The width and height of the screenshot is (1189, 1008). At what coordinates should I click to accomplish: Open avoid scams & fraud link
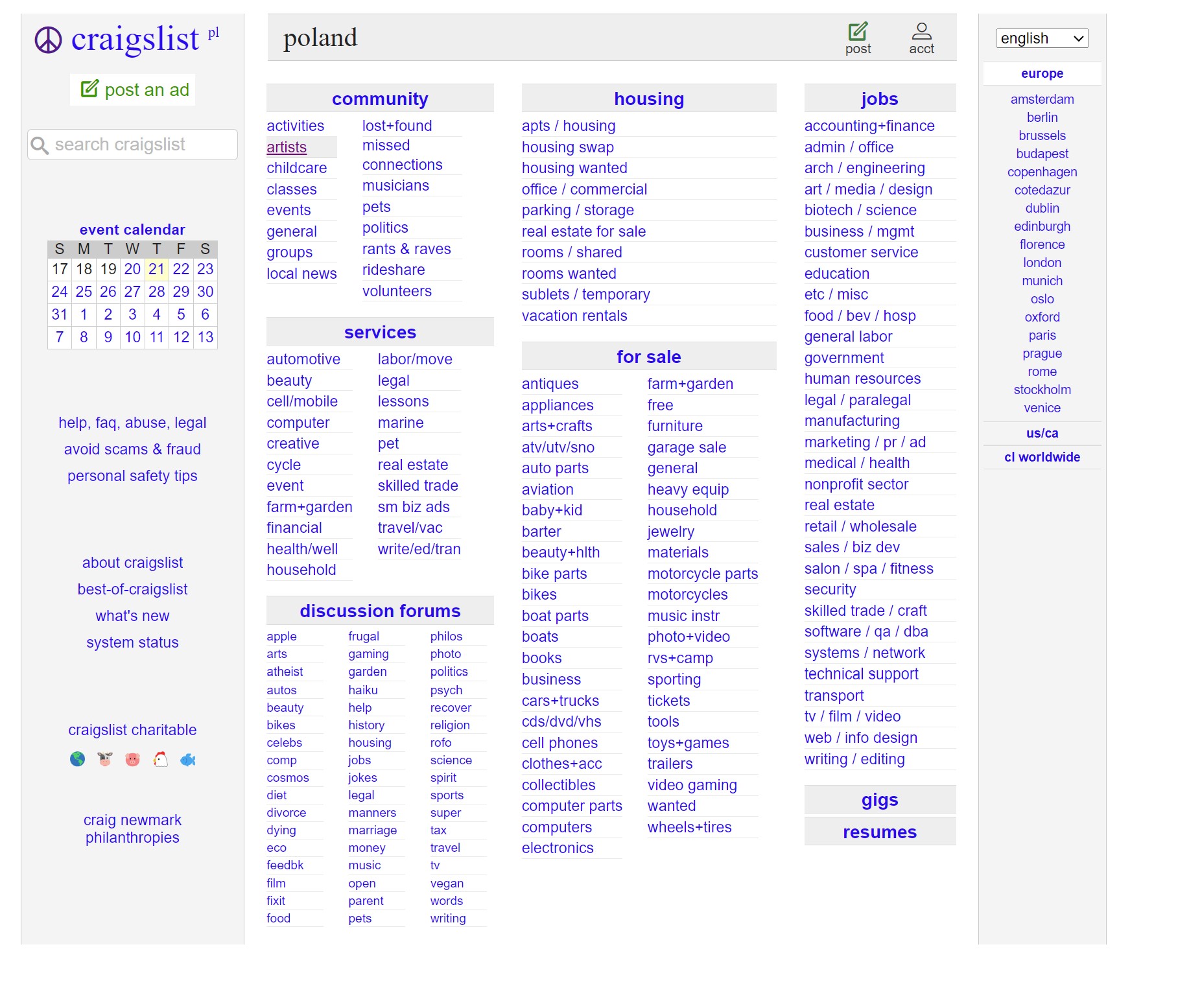tap(132, 449)
